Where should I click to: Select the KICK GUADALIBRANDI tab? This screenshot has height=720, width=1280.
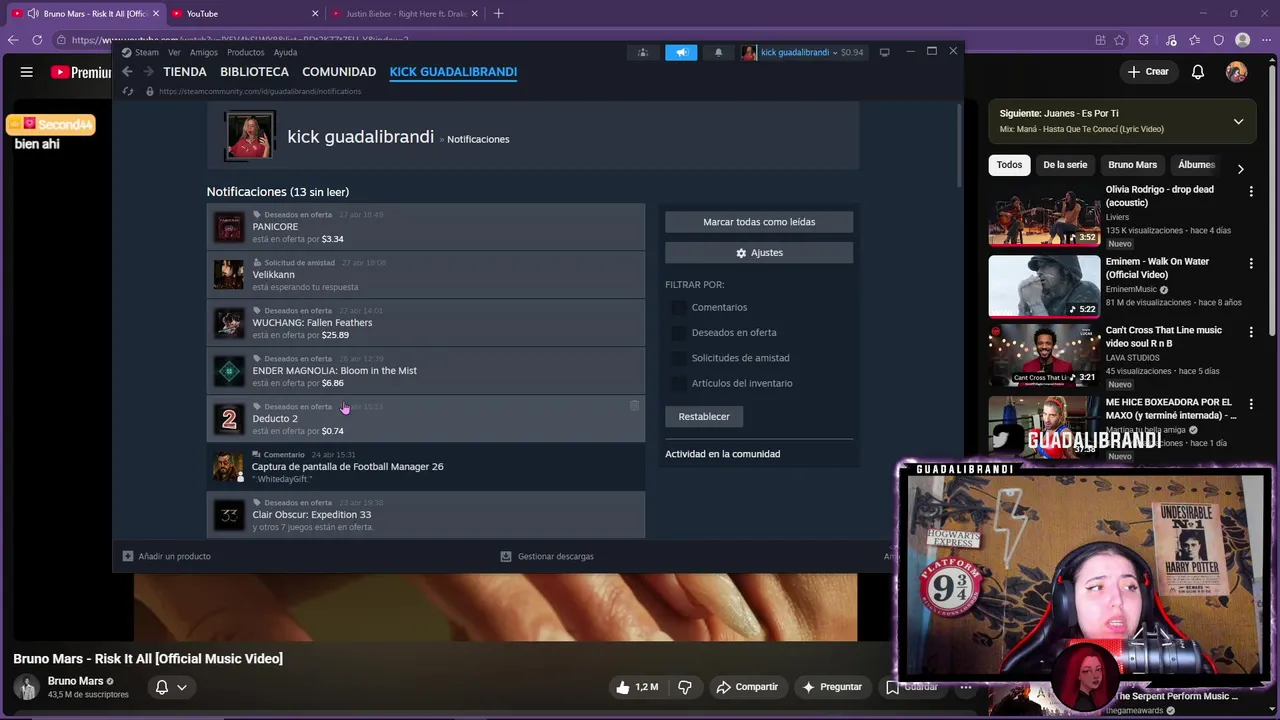tap(453, 72)
